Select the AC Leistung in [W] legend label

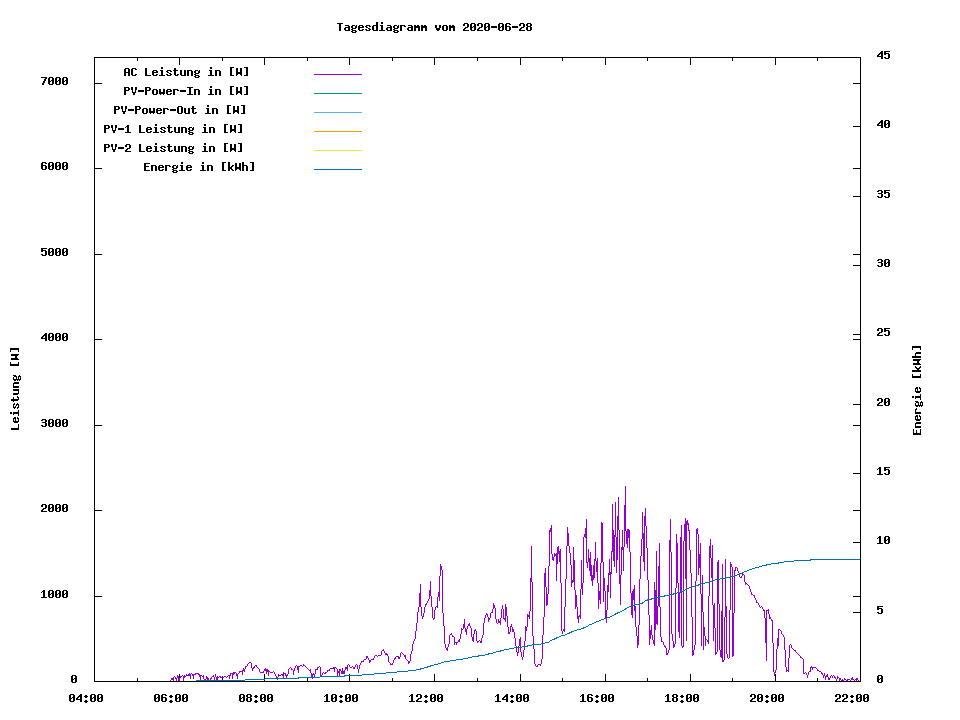[186, 72]
